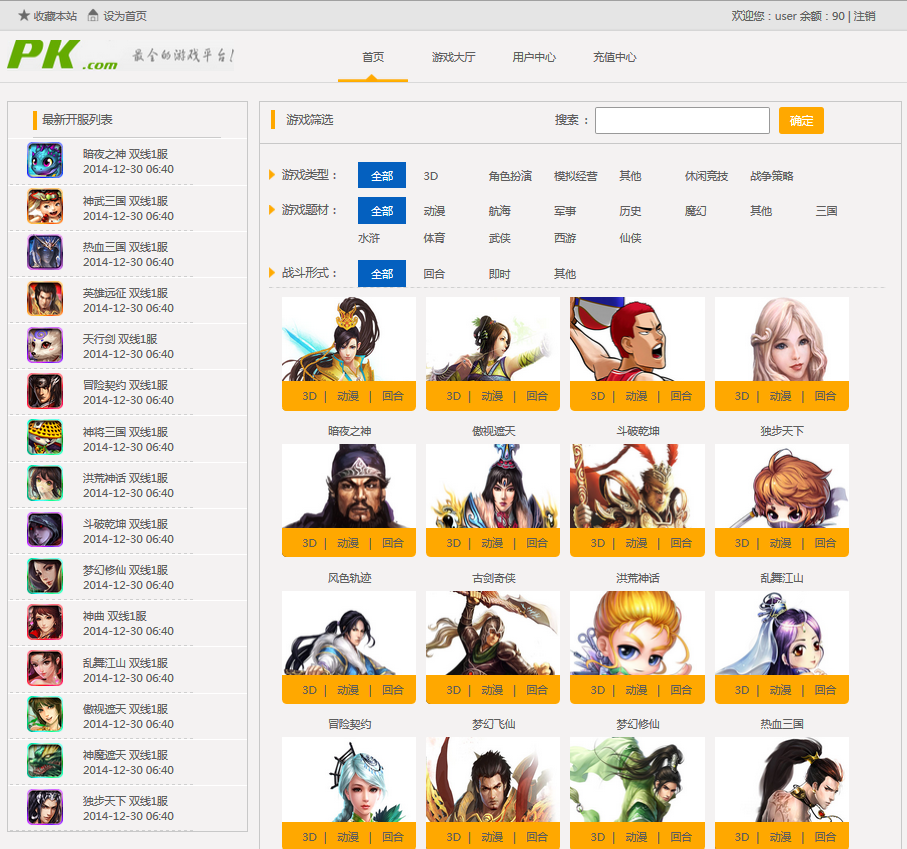This screenshot has height=849, width=907.
Task: Click the 暗夜之神 game icon in server list
Action: (45, 160)
